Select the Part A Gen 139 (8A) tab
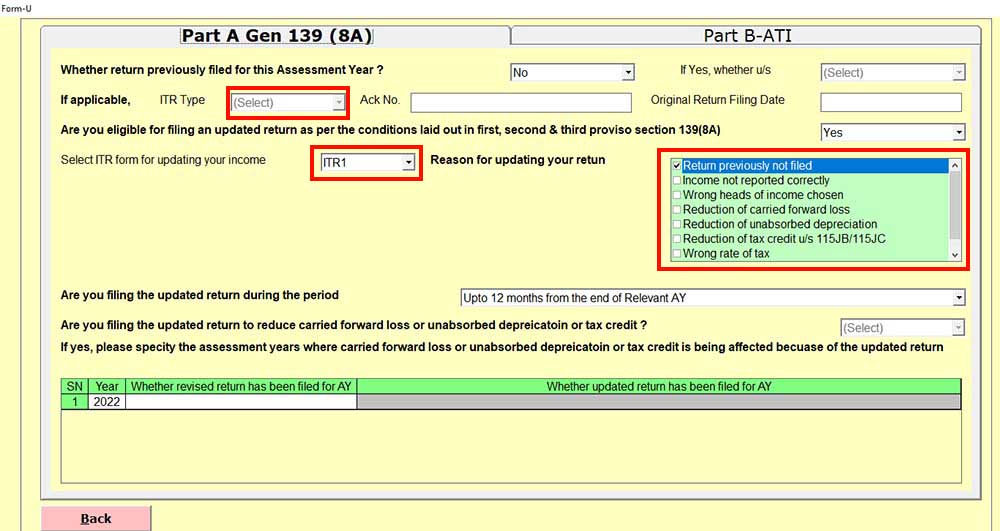The image size is (1000, 531). coord(276,36)
